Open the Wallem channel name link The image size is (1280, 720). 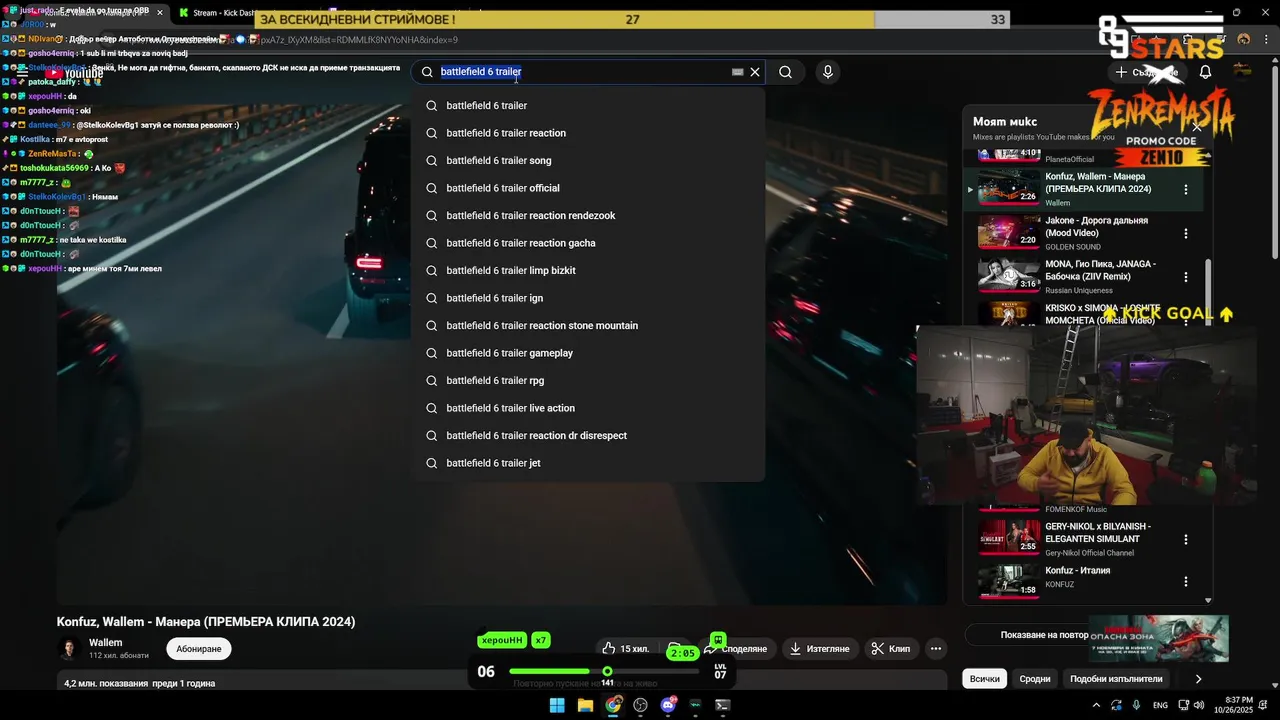pyautogui.click(x=106, y=643)
